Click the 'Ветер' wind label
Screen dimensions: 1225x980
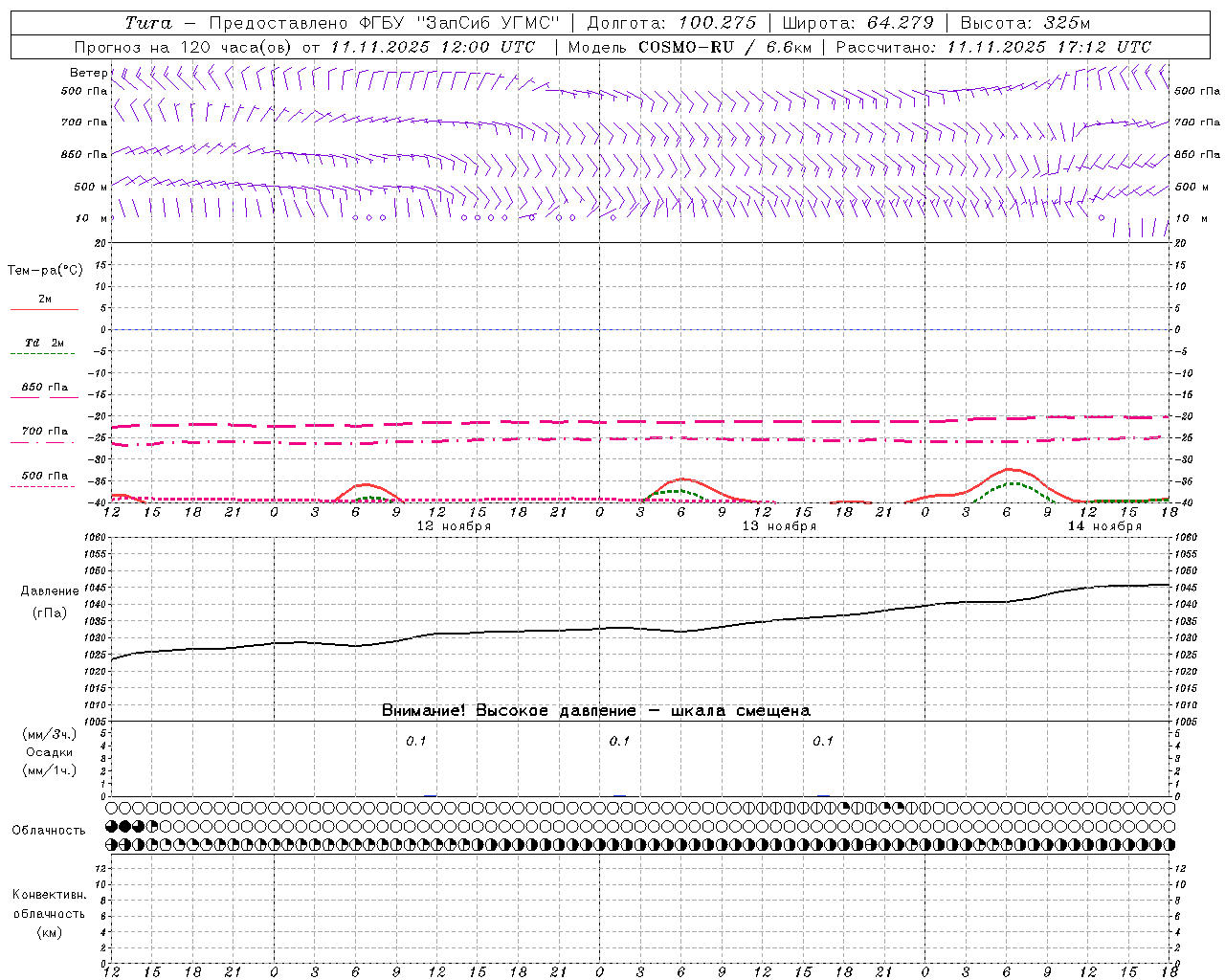(89, 73)
